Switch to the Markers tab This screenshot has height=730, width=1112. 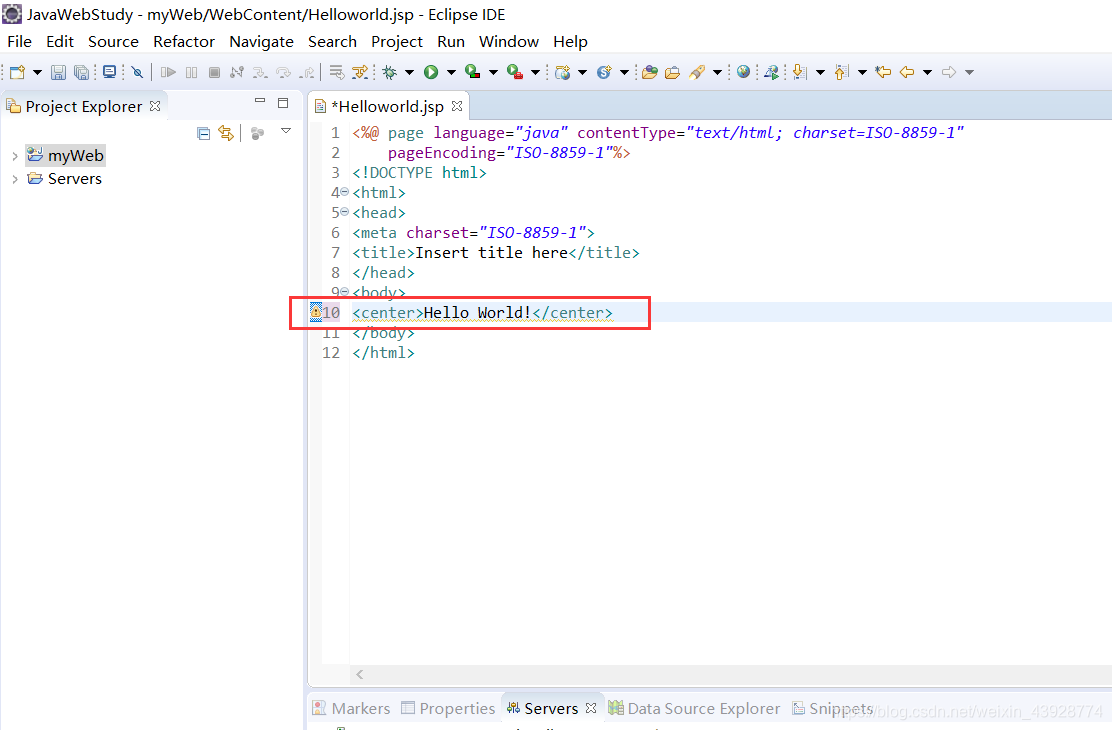(x=352, y=708)
